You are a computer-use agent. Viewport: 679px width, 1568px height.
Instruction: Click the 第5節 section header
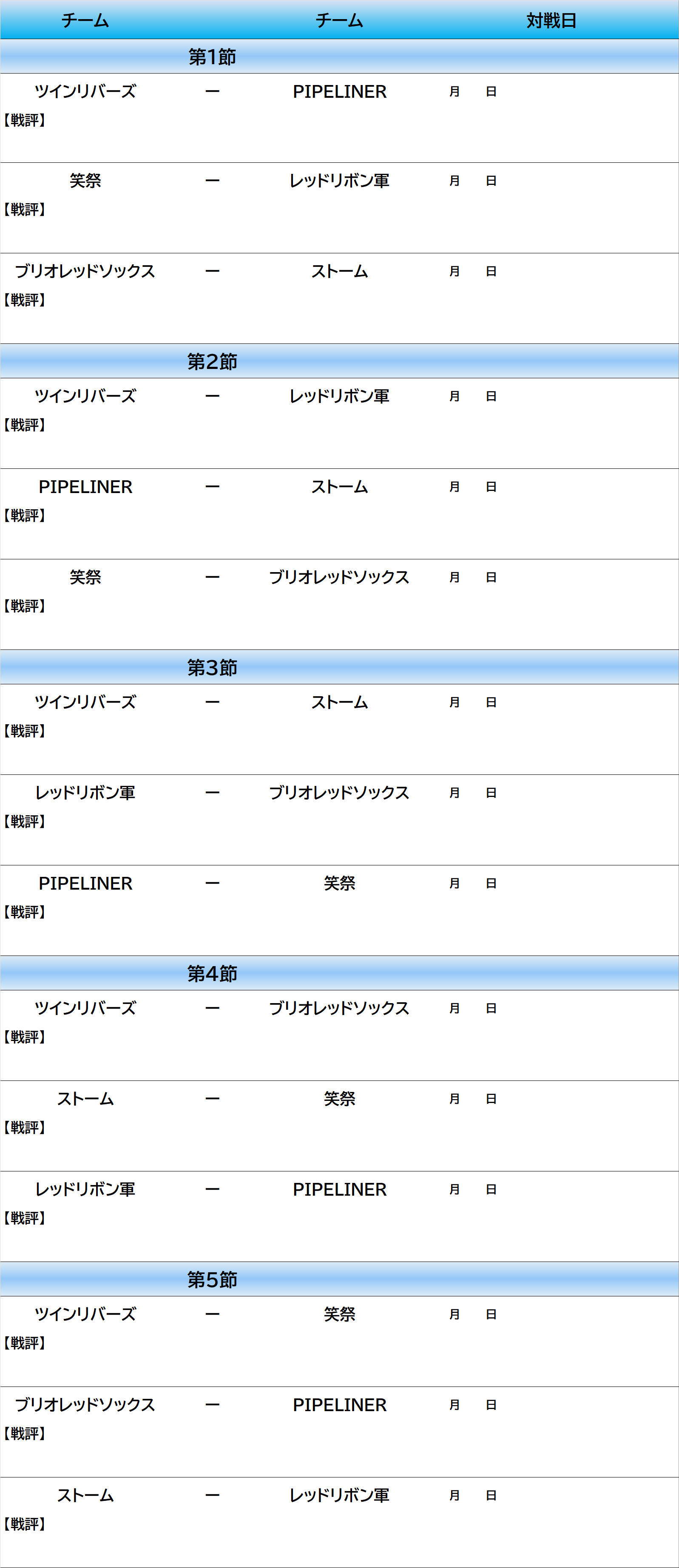212,1279
